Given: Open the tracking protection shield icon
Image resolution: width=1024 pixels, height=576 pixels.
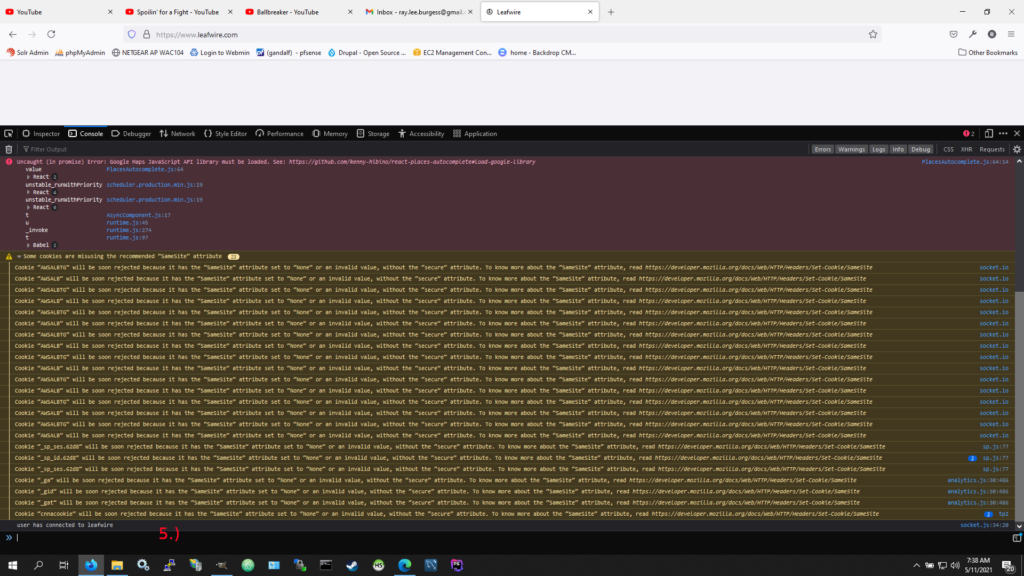Looking at the screenshot, I should 132,34.
